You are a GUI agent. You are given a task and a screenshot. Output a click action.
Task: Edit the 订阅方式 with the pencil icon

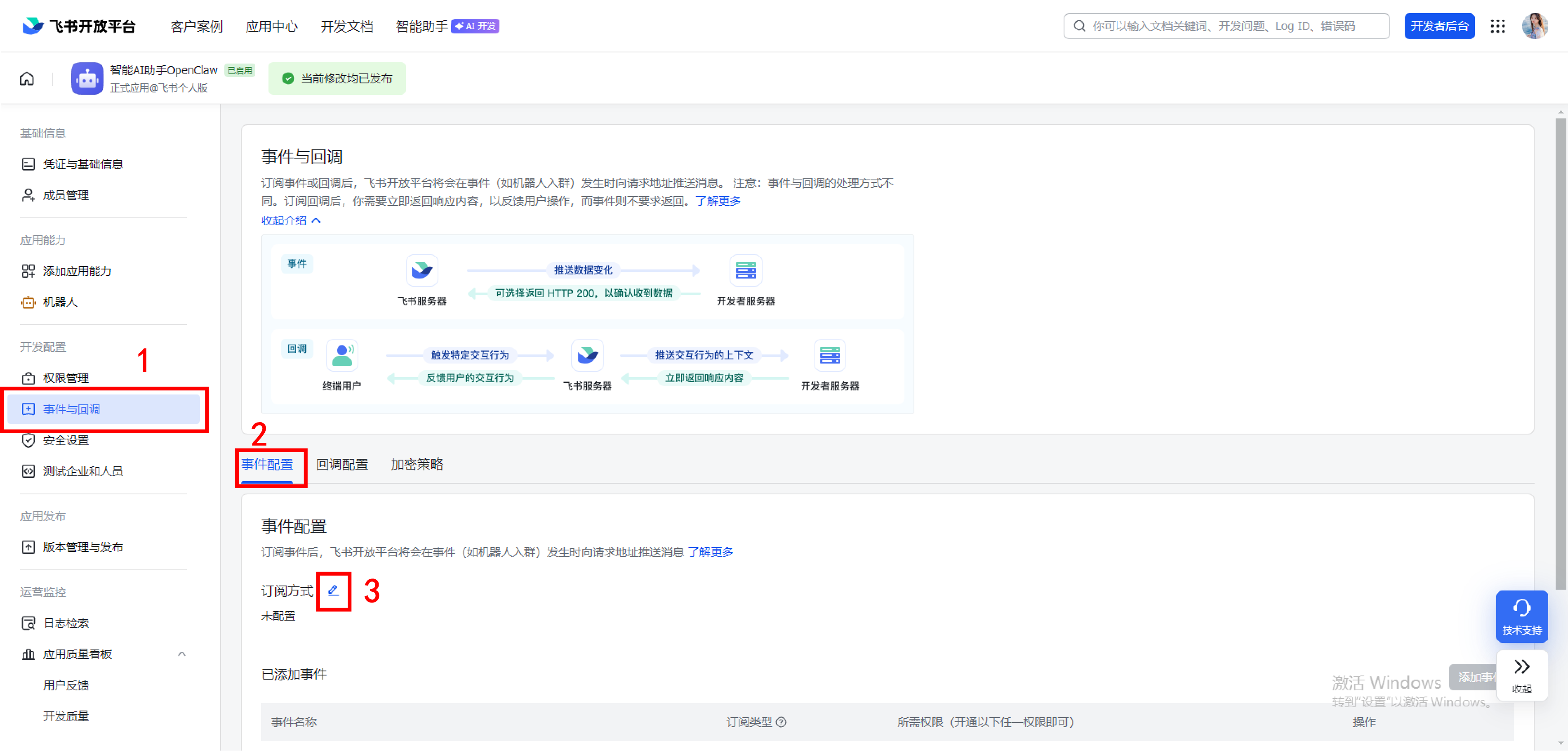pos(333,590)
